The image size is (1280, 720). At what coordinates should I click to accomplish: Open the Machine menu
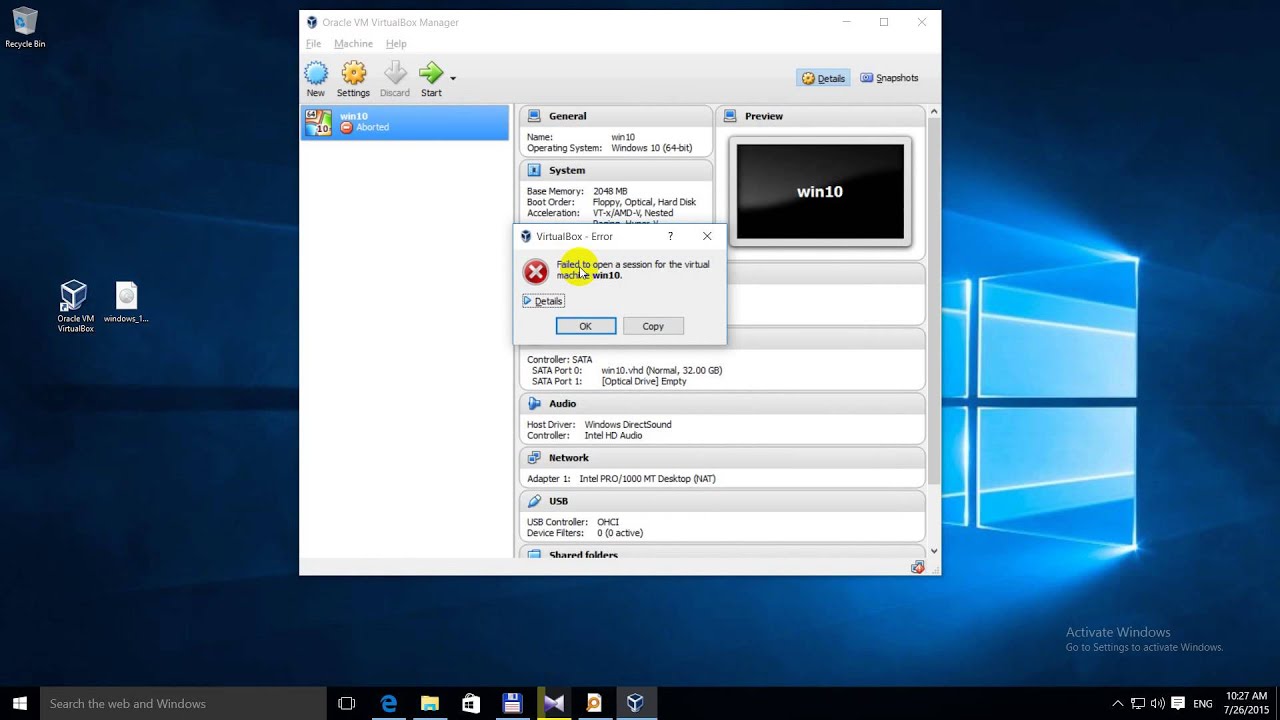[353, 44]
